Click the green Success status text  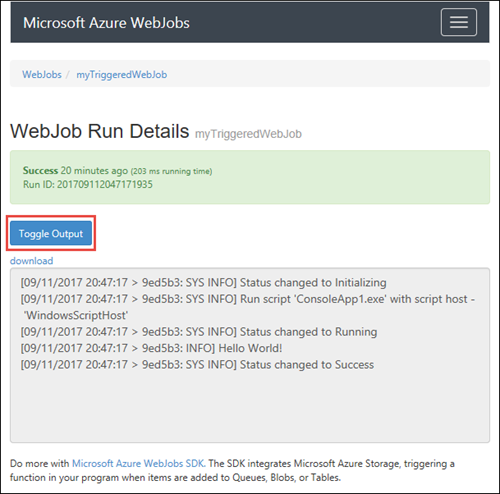coord(40,170)
